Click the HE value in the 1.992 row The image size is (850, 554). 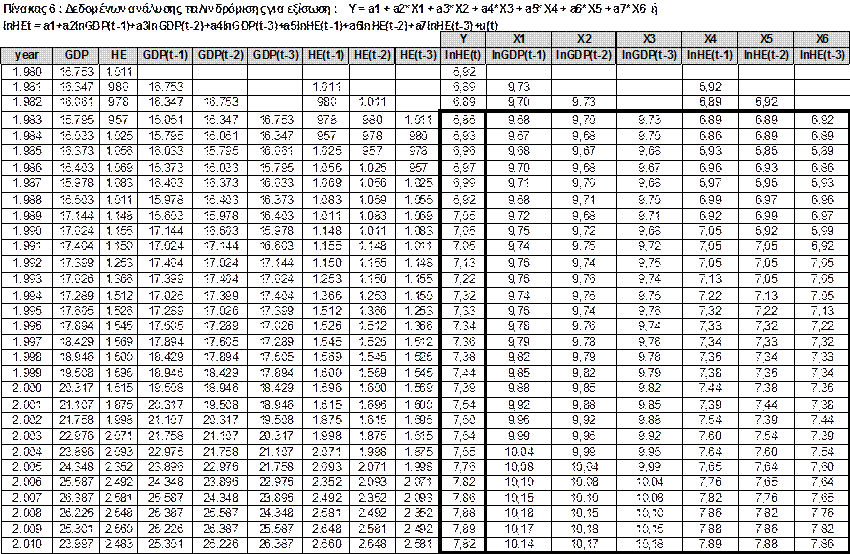click(118, 263)
